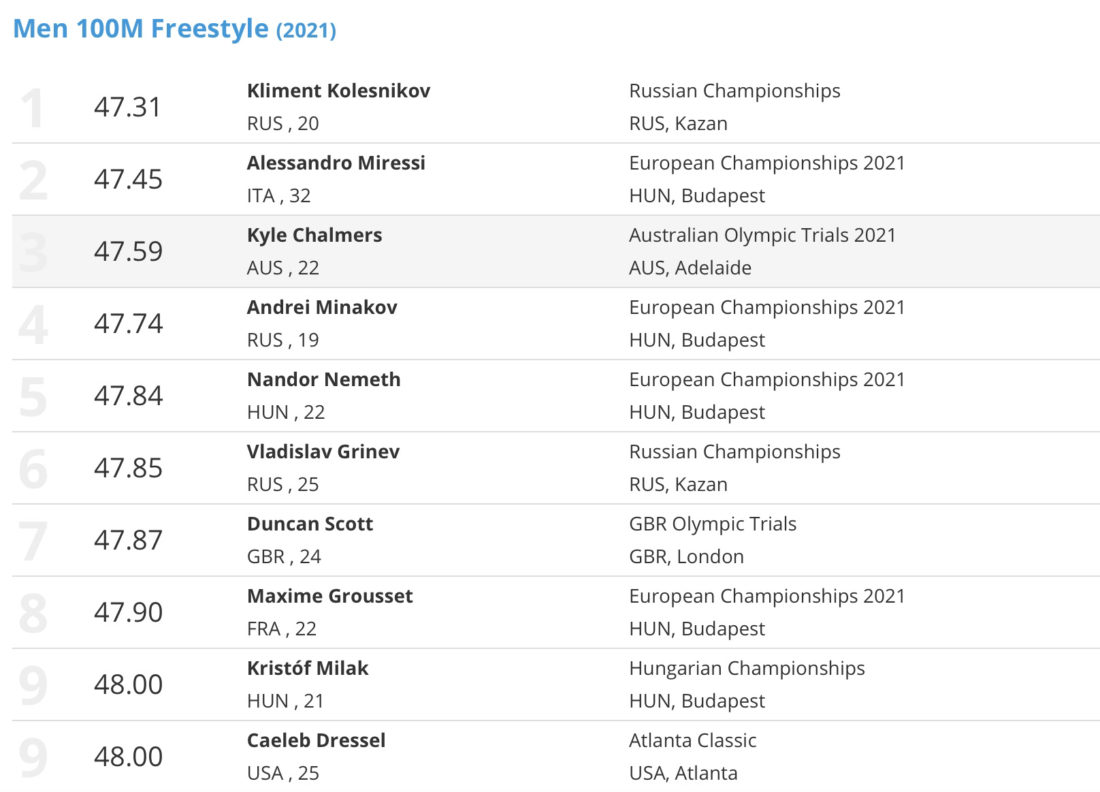
Task: Click Kristóf Milak's name
Action: pyautogui.click(x=307, y=669)
